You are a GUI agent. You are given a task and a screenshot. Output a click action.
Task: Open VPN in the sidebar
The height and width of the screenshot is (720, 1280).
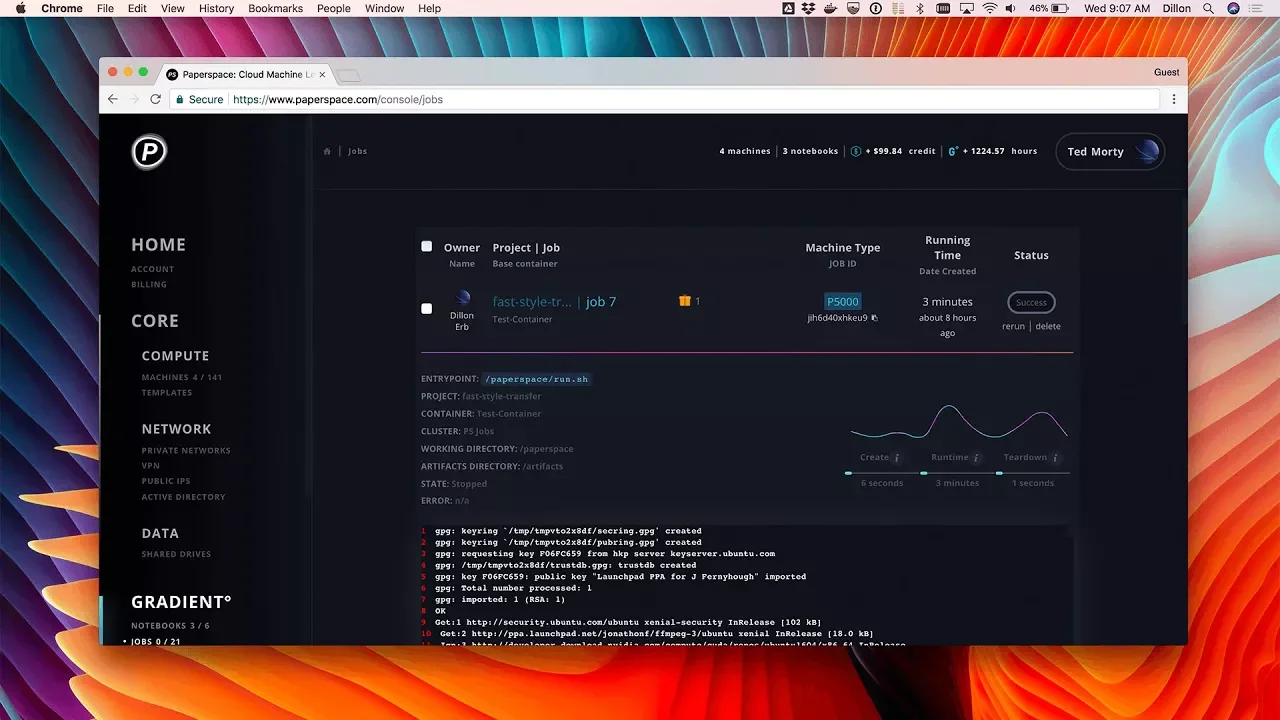click(x=151, y=465)
